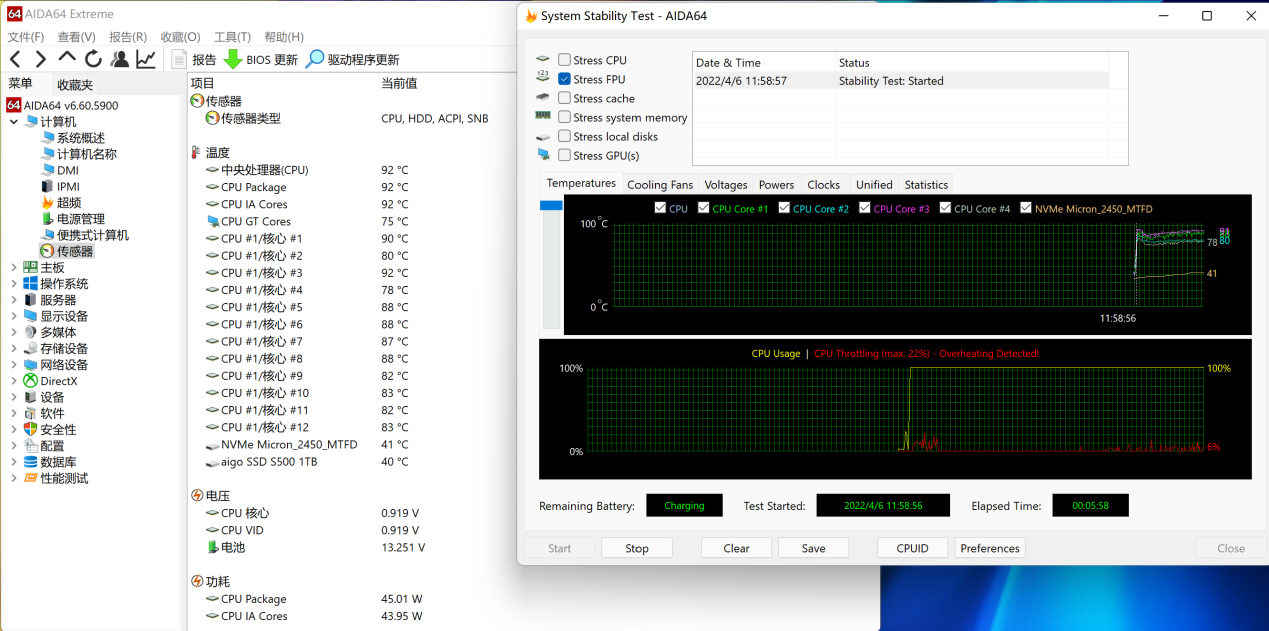
Task: Refresh the sensor readings via the refresh icon
Action: point(93,59)
